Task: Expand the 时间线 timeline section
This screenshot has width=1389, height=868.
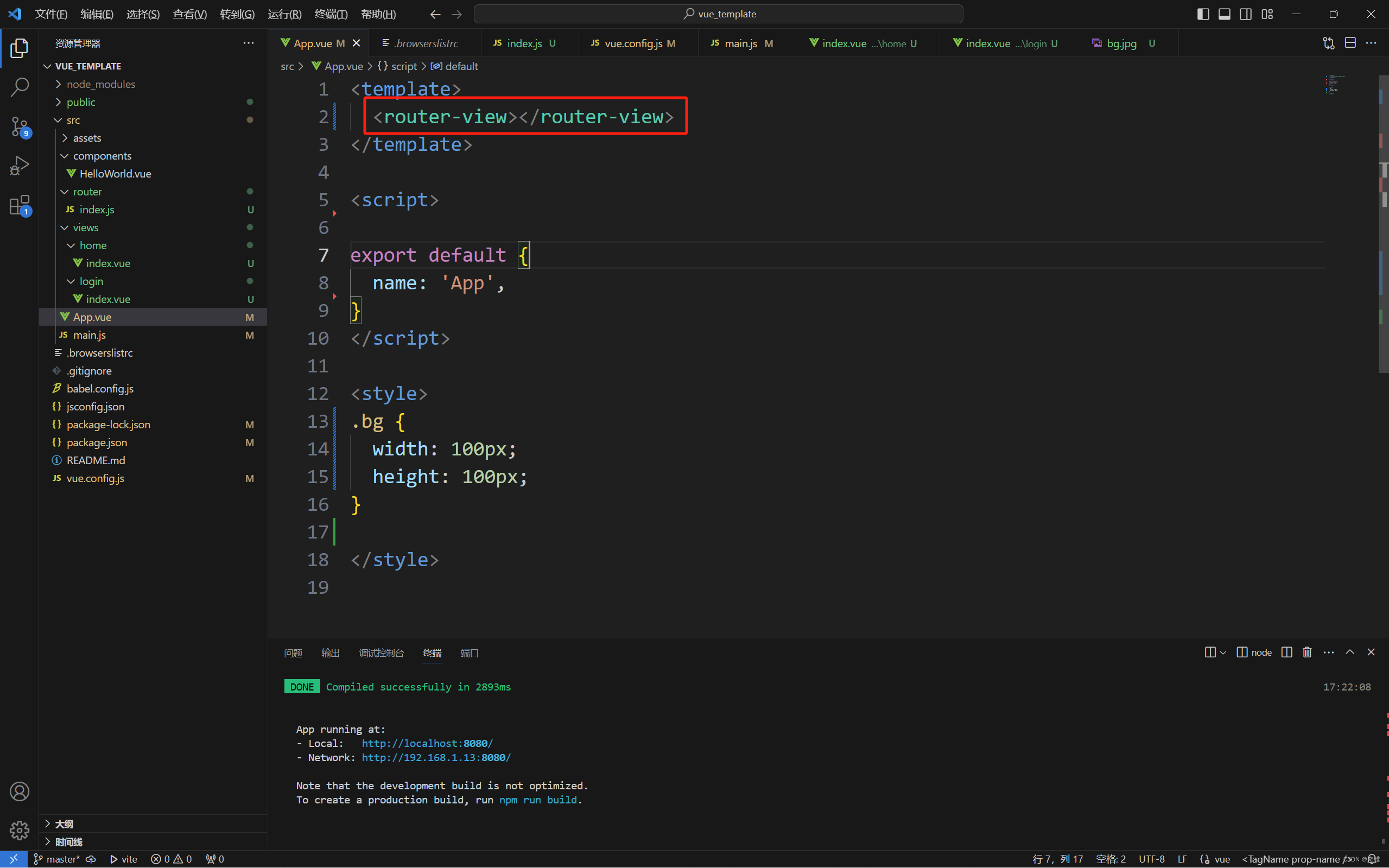Action: [153, 841]
